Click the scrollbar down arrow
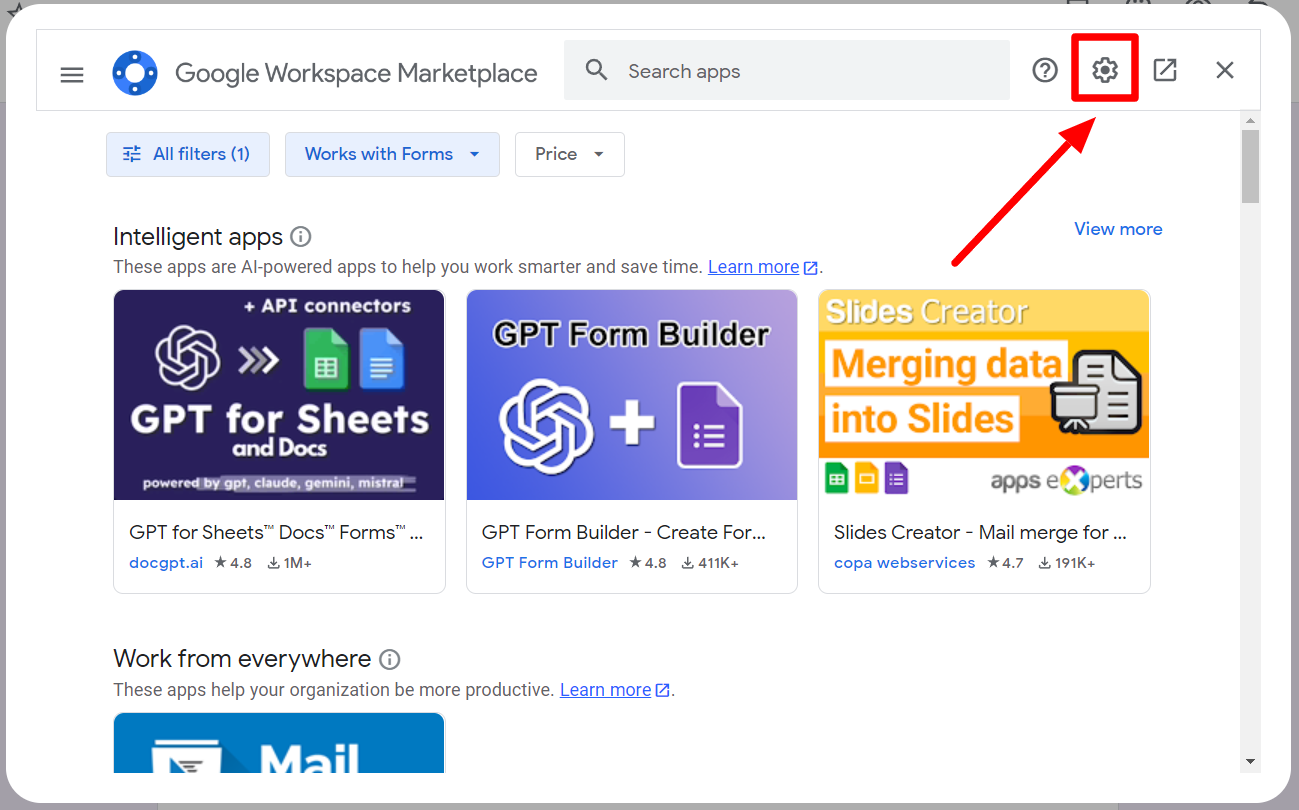Screen dimensions: 1299x810 click(1250, 762)
